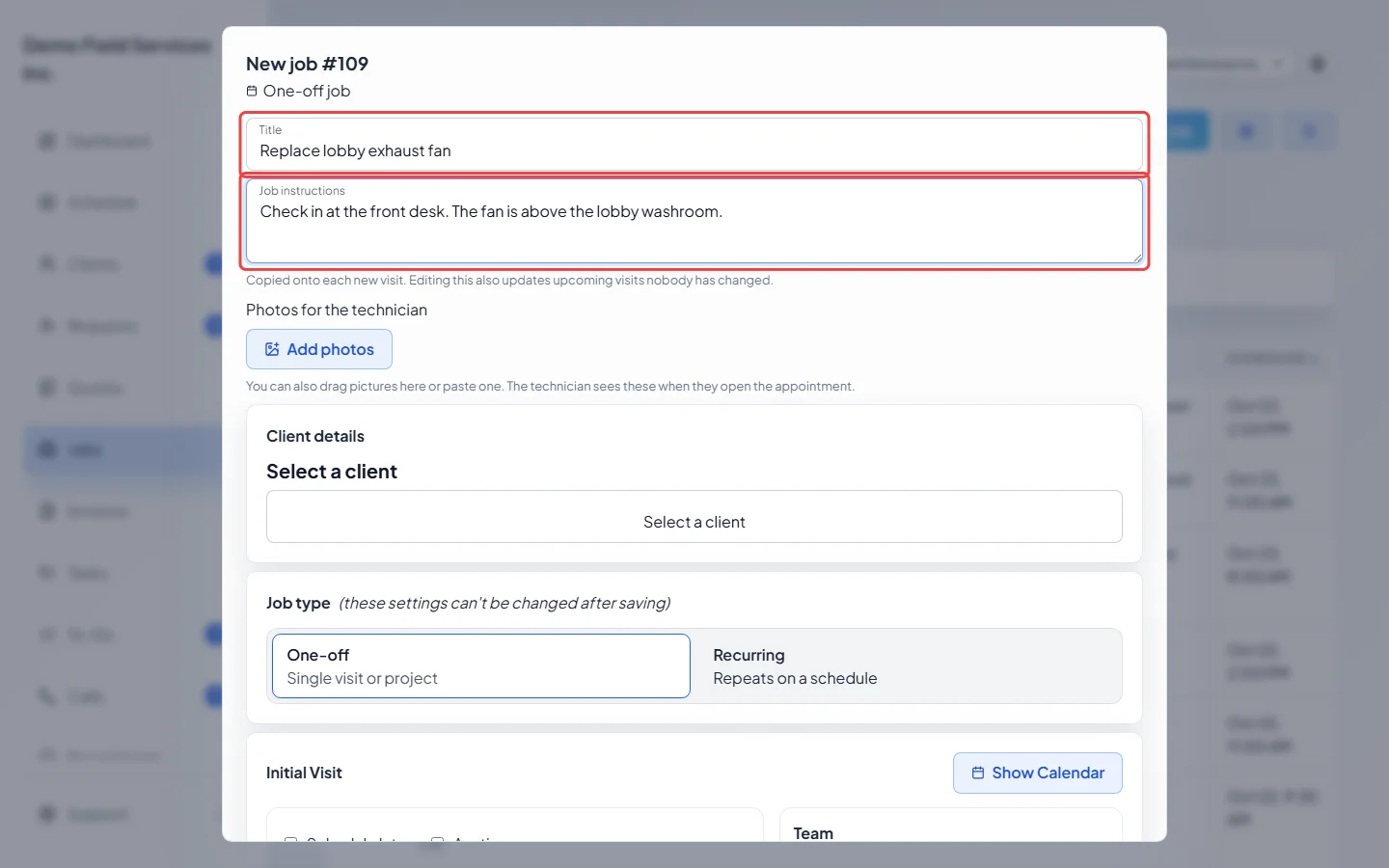
Task: Click the 'Initial Visit' section heading
Action: (x=304, y=773)
